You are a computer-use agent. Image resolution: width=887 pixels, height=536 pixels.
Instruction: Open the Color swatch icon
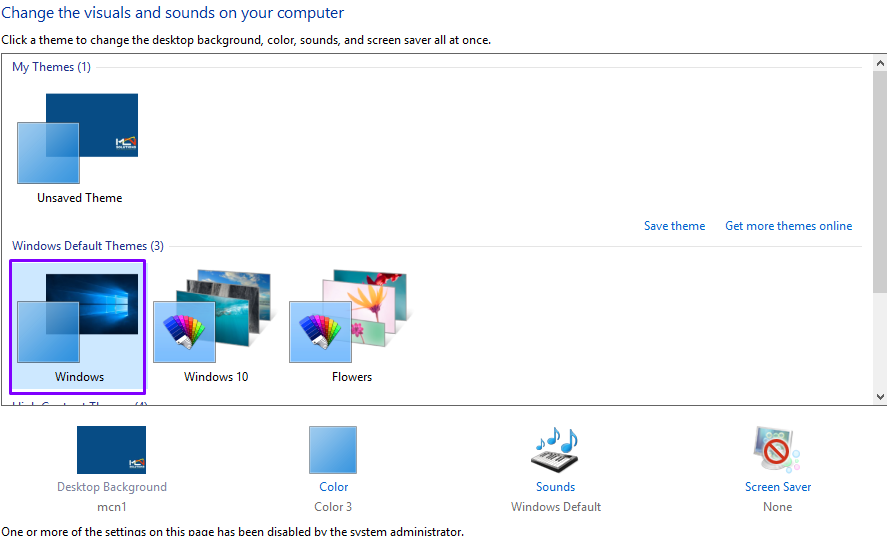(333, 449)
